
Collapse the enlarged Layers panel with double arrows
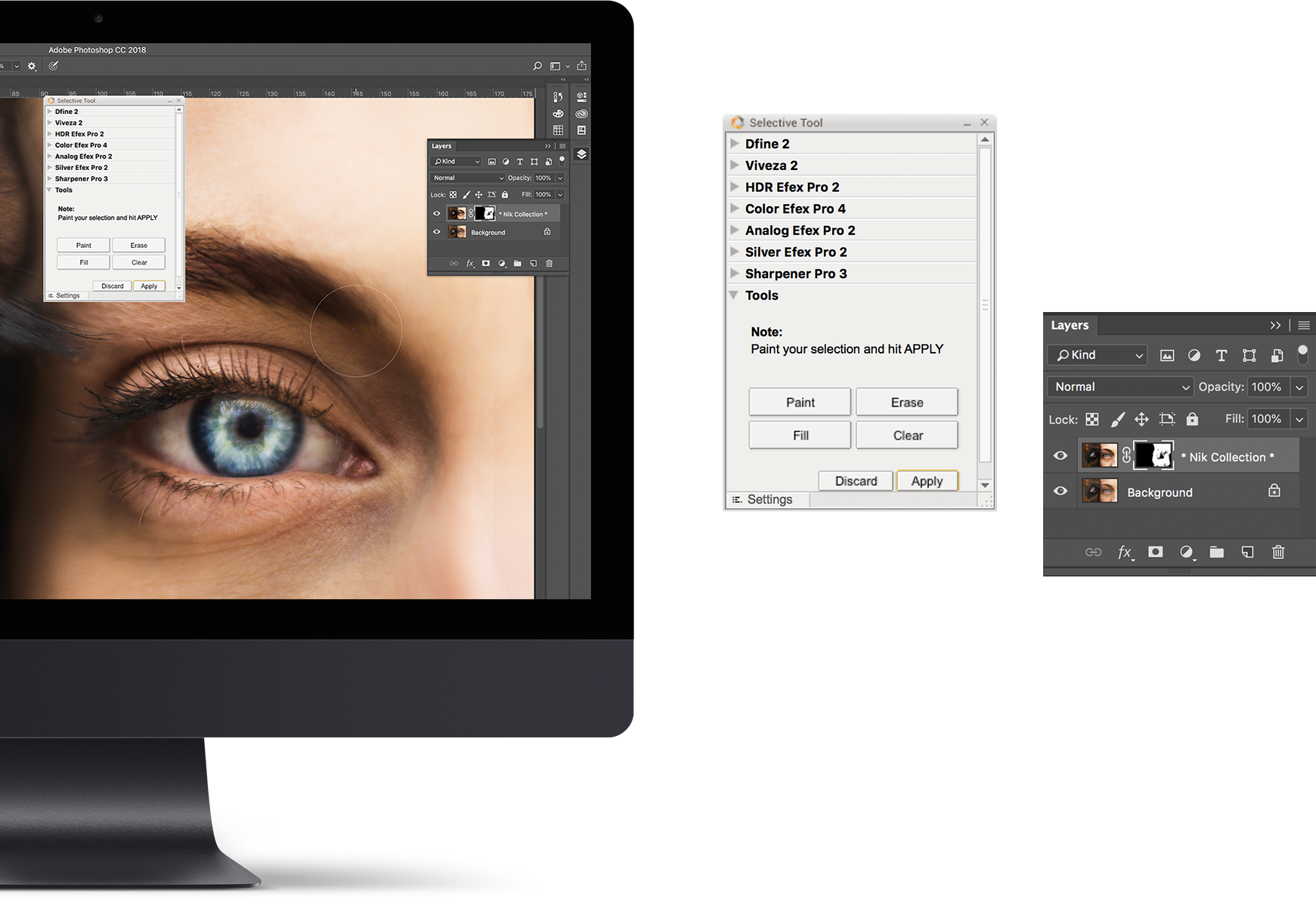1276,326
